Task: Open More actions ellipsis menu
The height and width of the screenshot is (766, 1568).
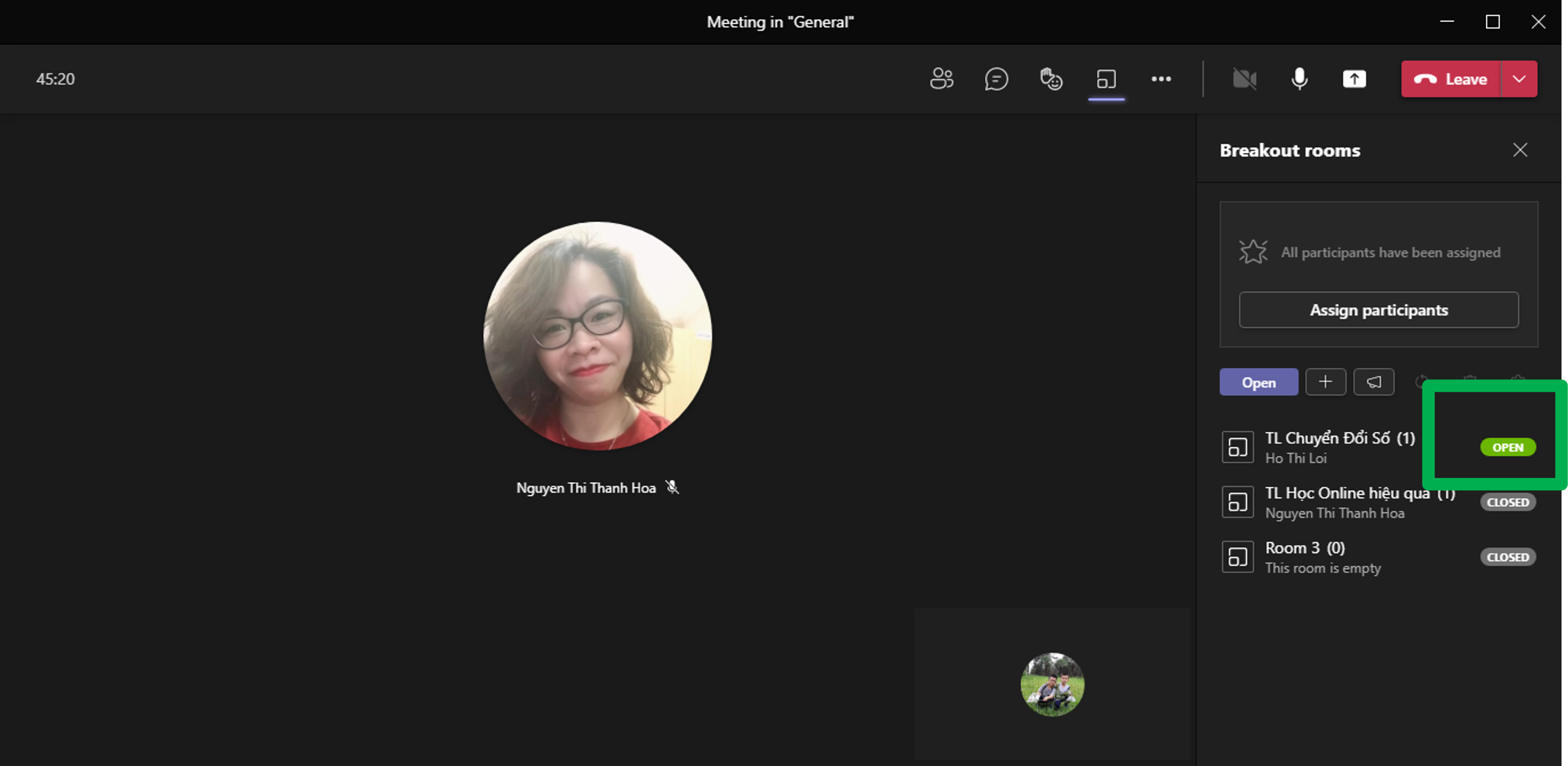Action: click(1161, 79)
